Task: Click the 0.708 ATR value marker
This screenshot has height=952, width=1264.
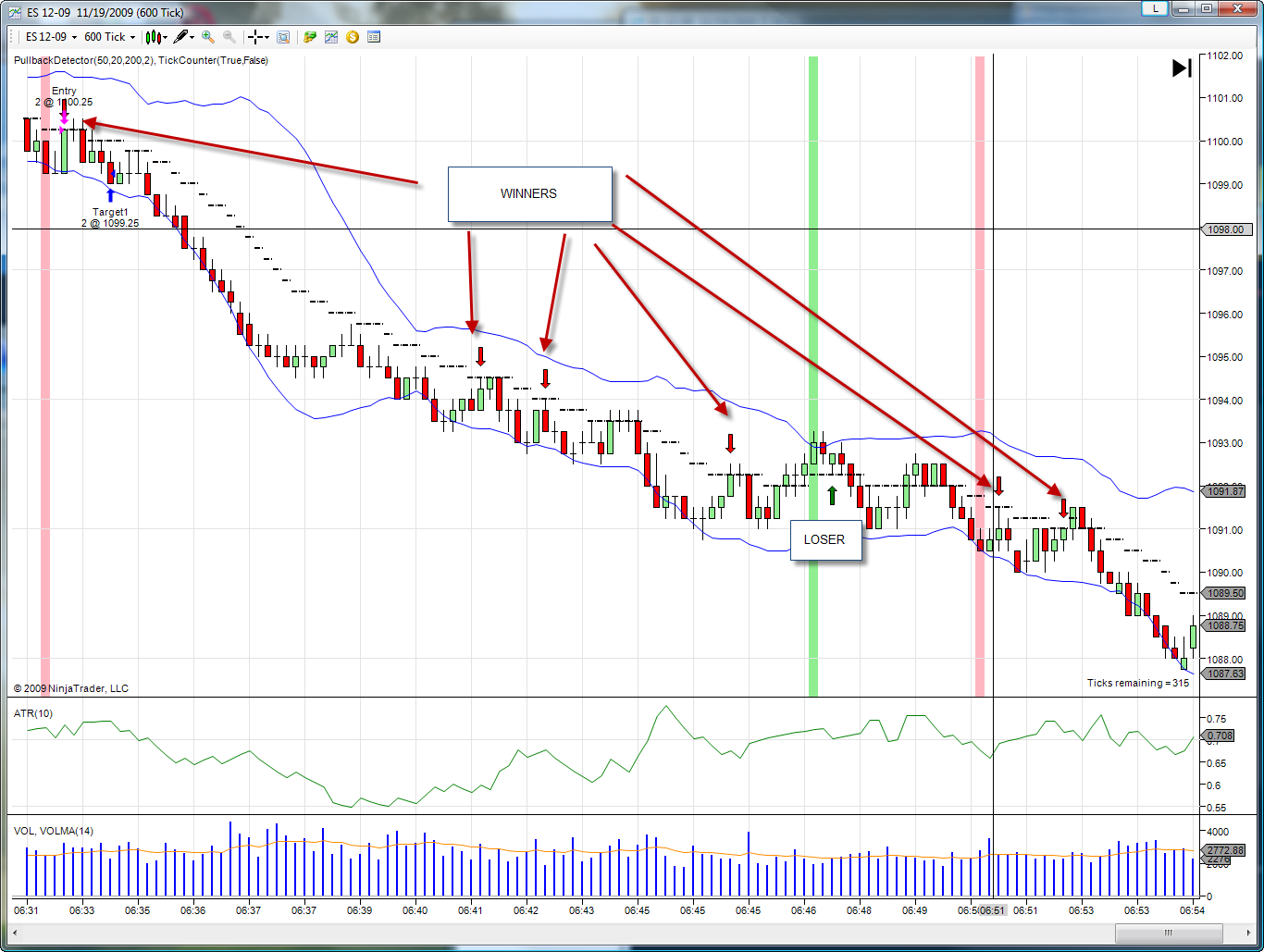Action: tap(1219, 736)
